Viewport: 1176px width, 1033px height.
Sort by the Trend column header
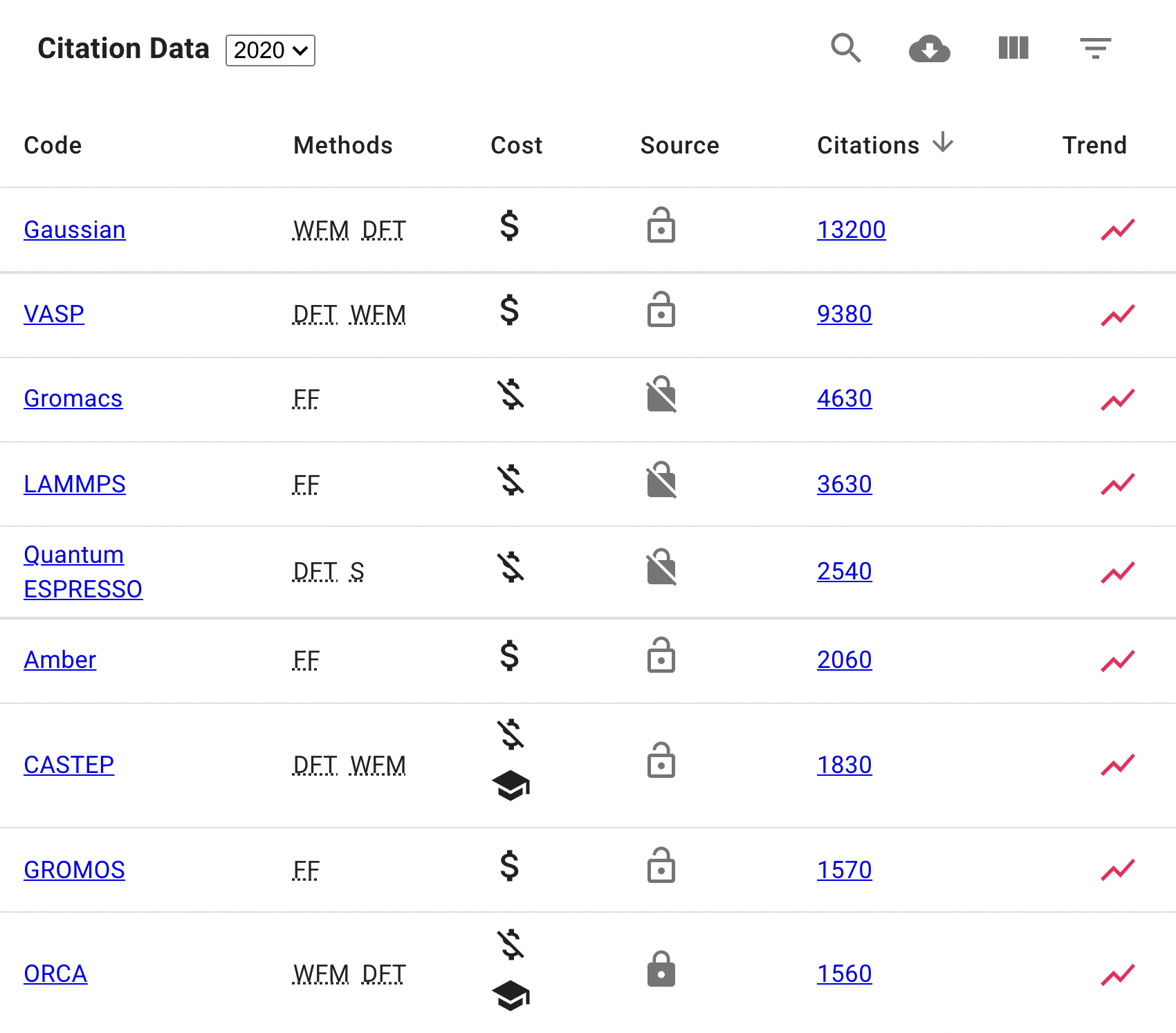coord(1094,145)
